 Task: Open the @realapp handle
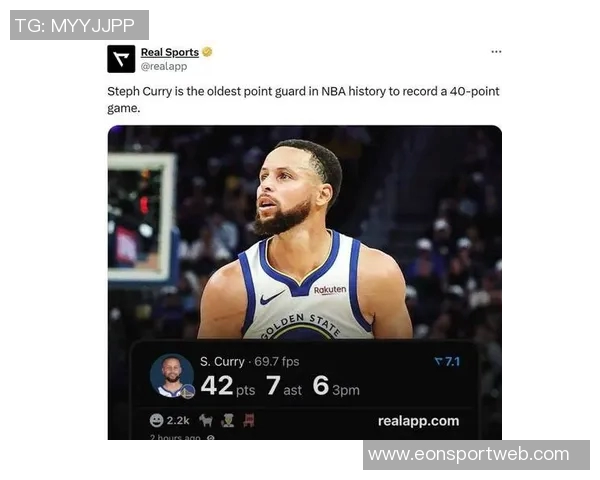tap(164, 66)
